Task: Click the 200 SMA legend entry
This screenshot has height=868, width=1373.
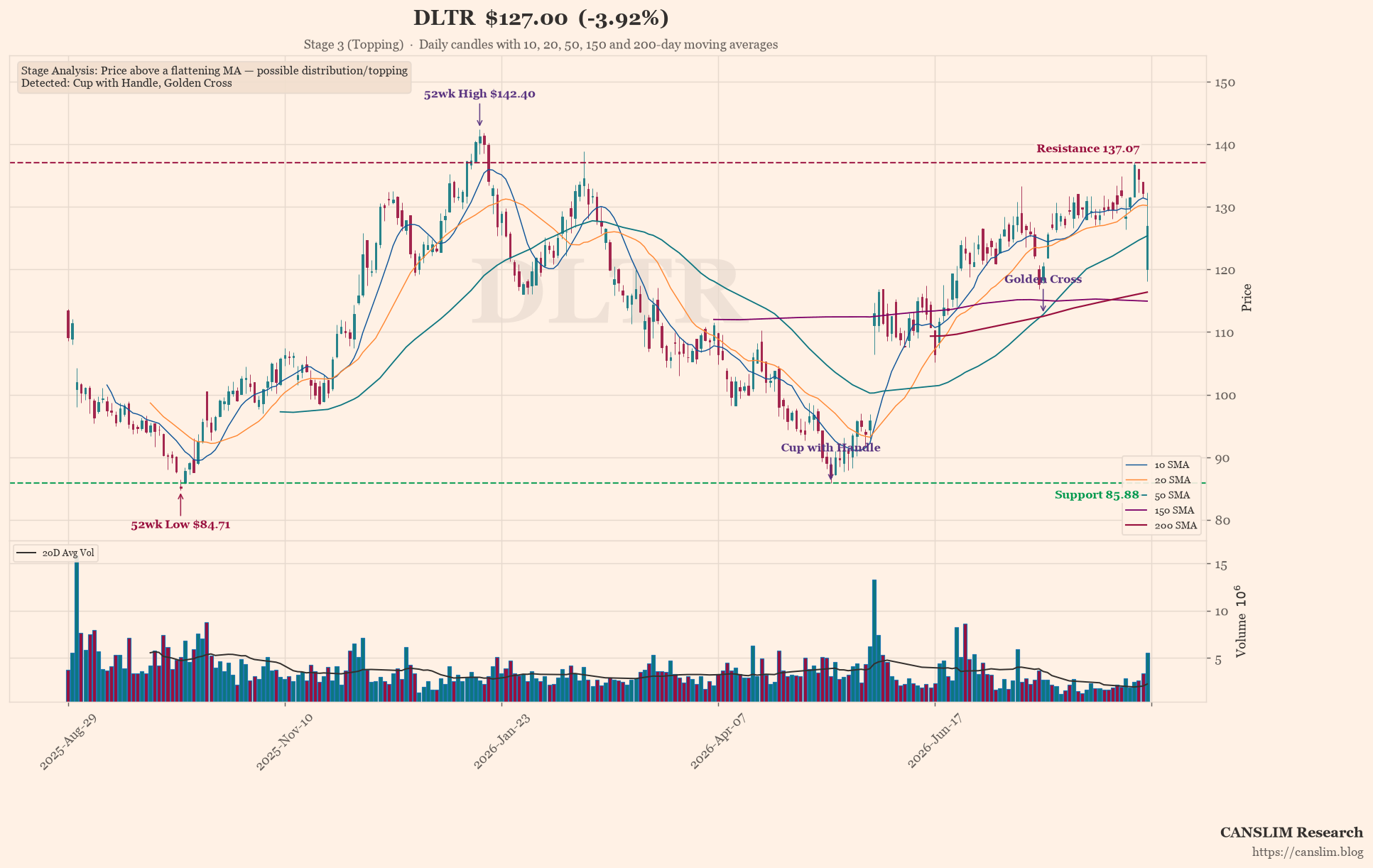Action: coord(1161,526)
